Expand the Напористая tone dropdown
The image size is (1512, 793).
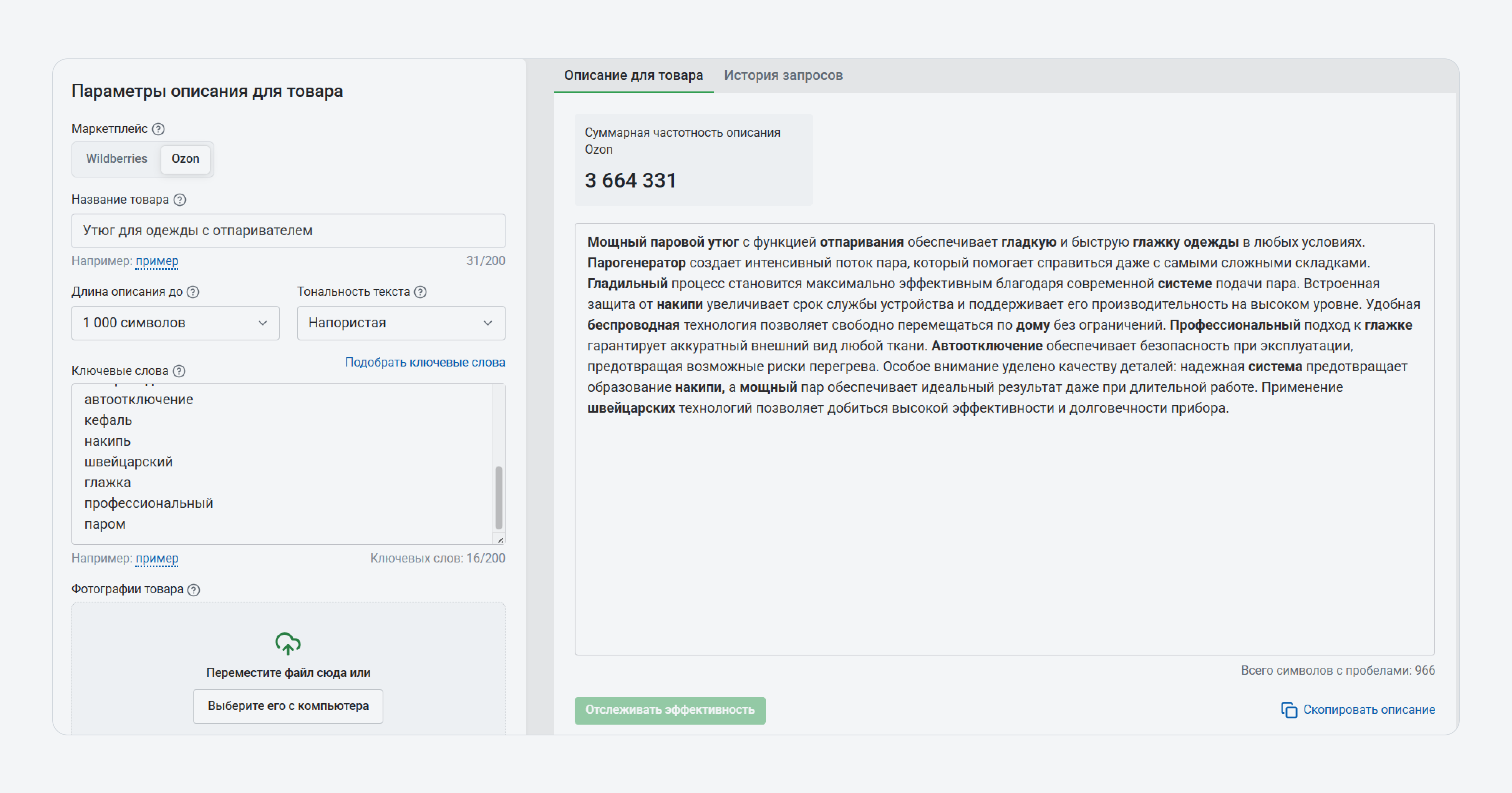pos(401,323)
